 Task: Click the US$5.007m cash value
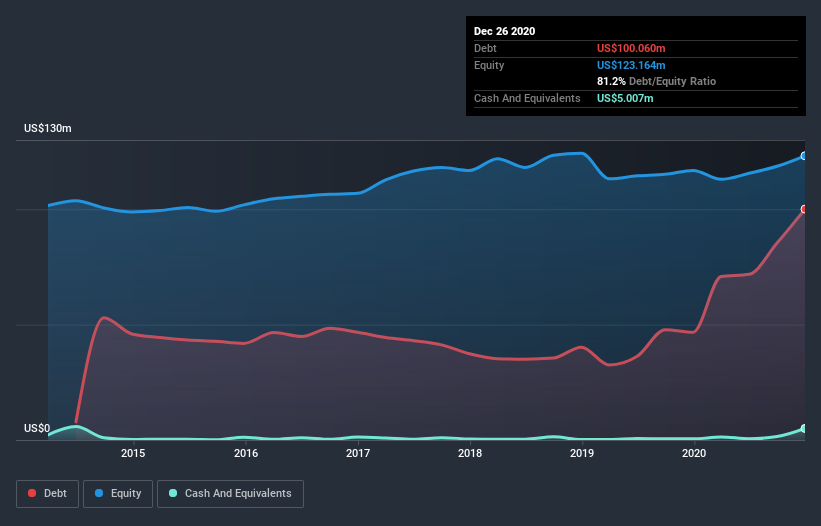625,98
